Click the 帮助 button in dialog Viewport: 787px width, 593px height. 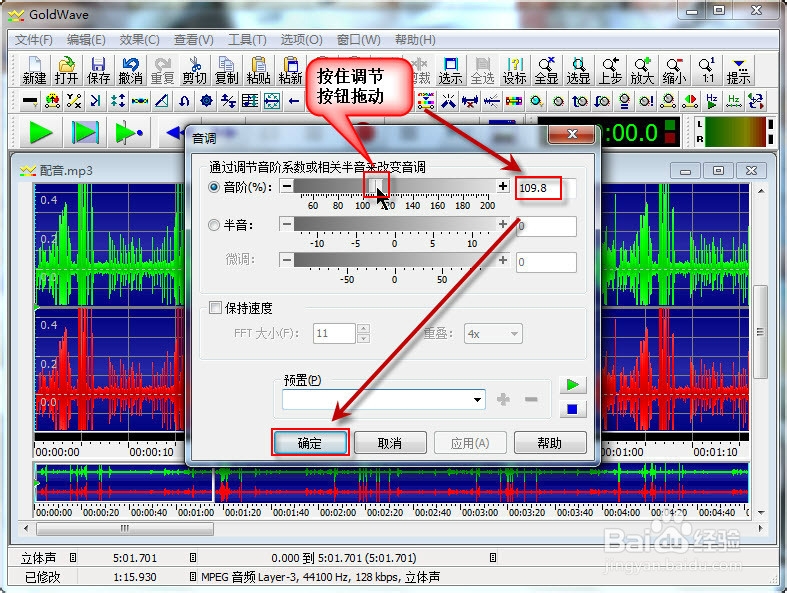pos(550,443)
